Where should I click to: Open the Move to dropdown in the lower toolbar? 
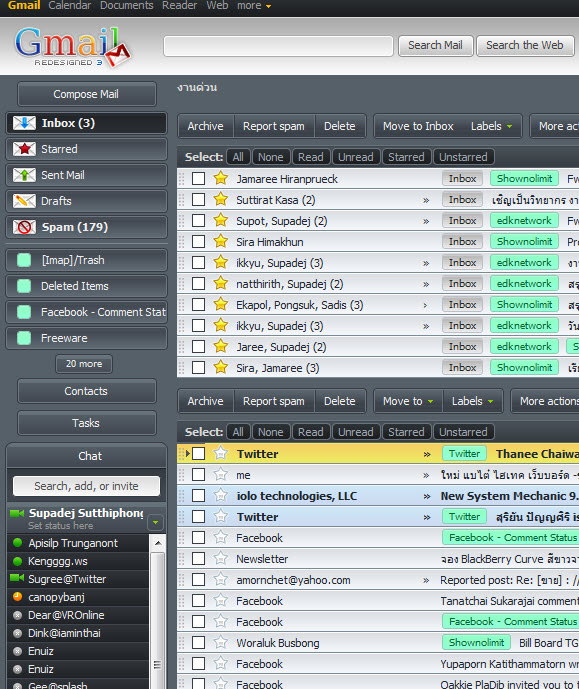click(x=408, y=401)
